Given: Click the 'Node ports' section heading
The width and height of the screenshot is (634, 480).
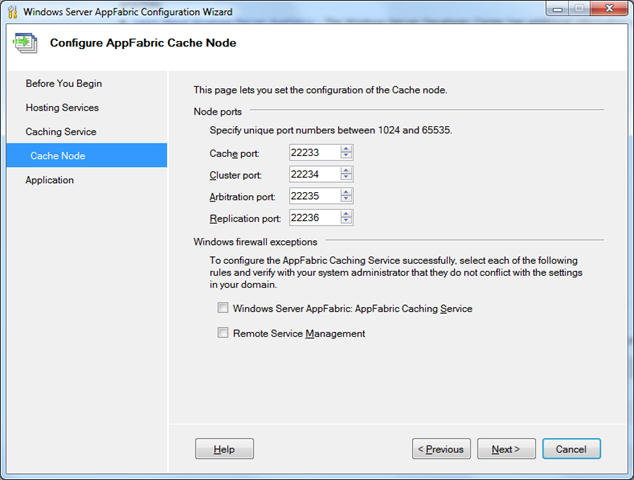Looking at the screenshot, I should [x=218, y=112].
